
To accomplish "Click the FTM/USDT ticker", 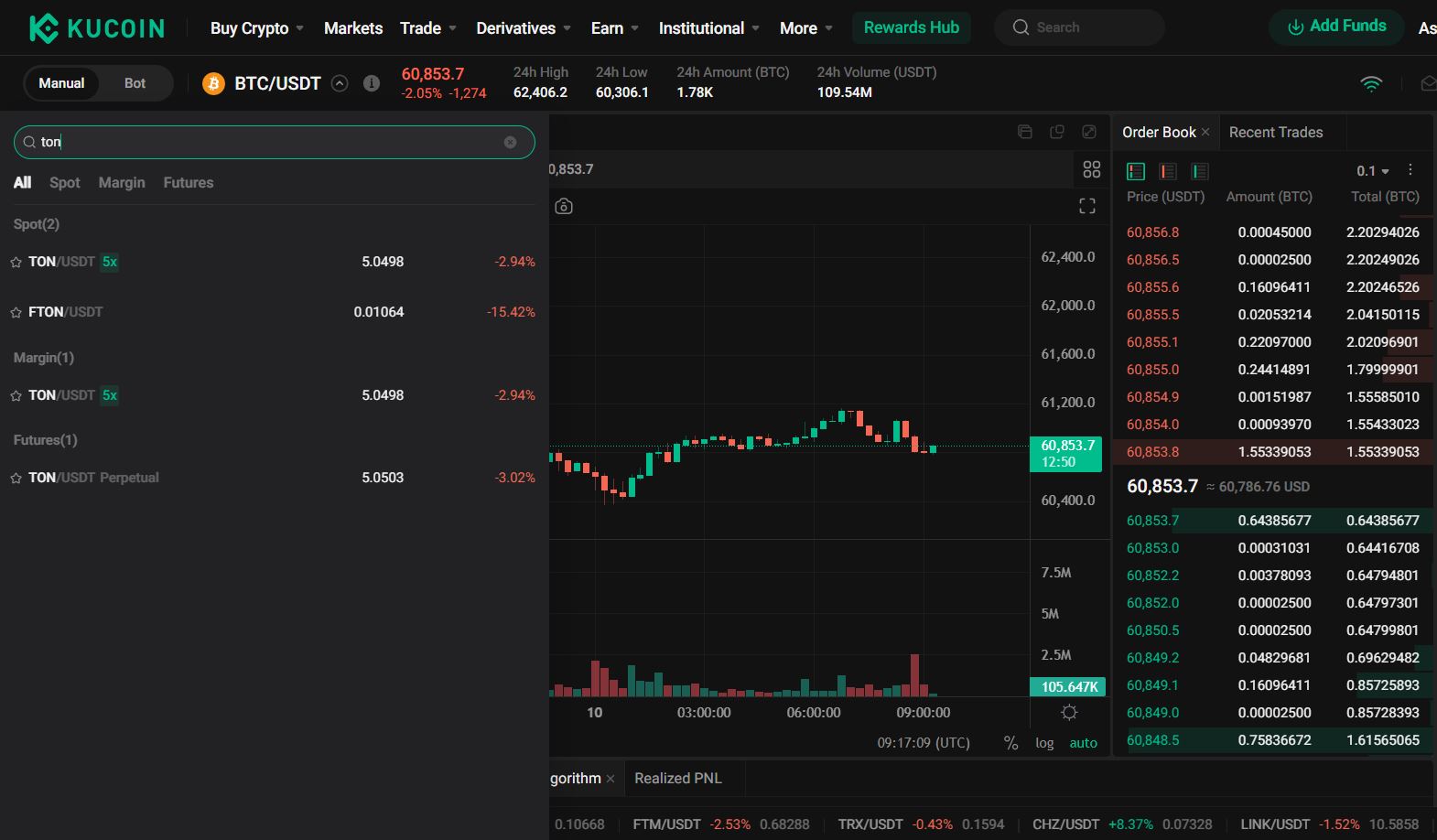I will point(721,824).
